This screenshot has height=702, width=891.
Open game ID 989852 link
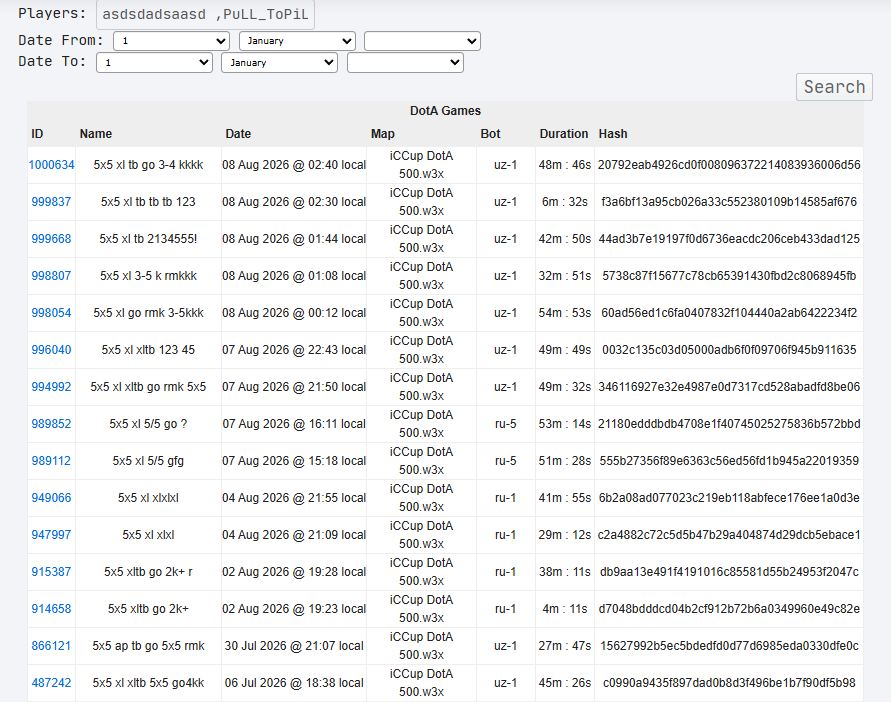tap(51, 423)
